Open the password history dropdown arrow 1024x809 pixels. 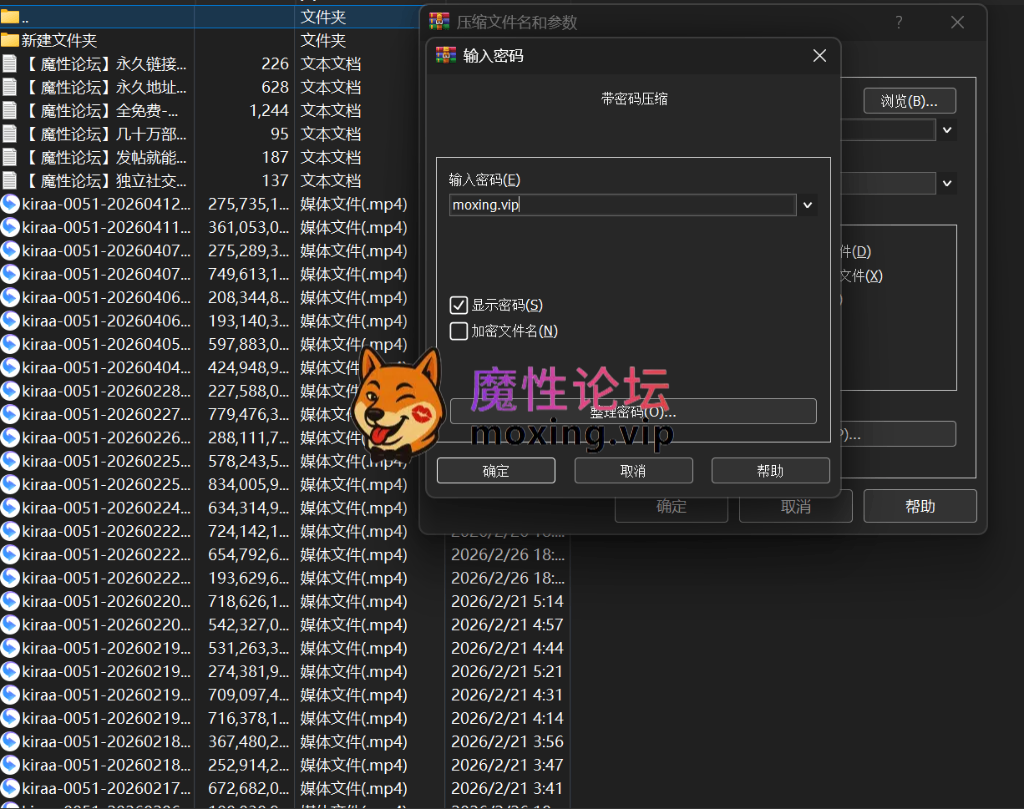[808, 205]
